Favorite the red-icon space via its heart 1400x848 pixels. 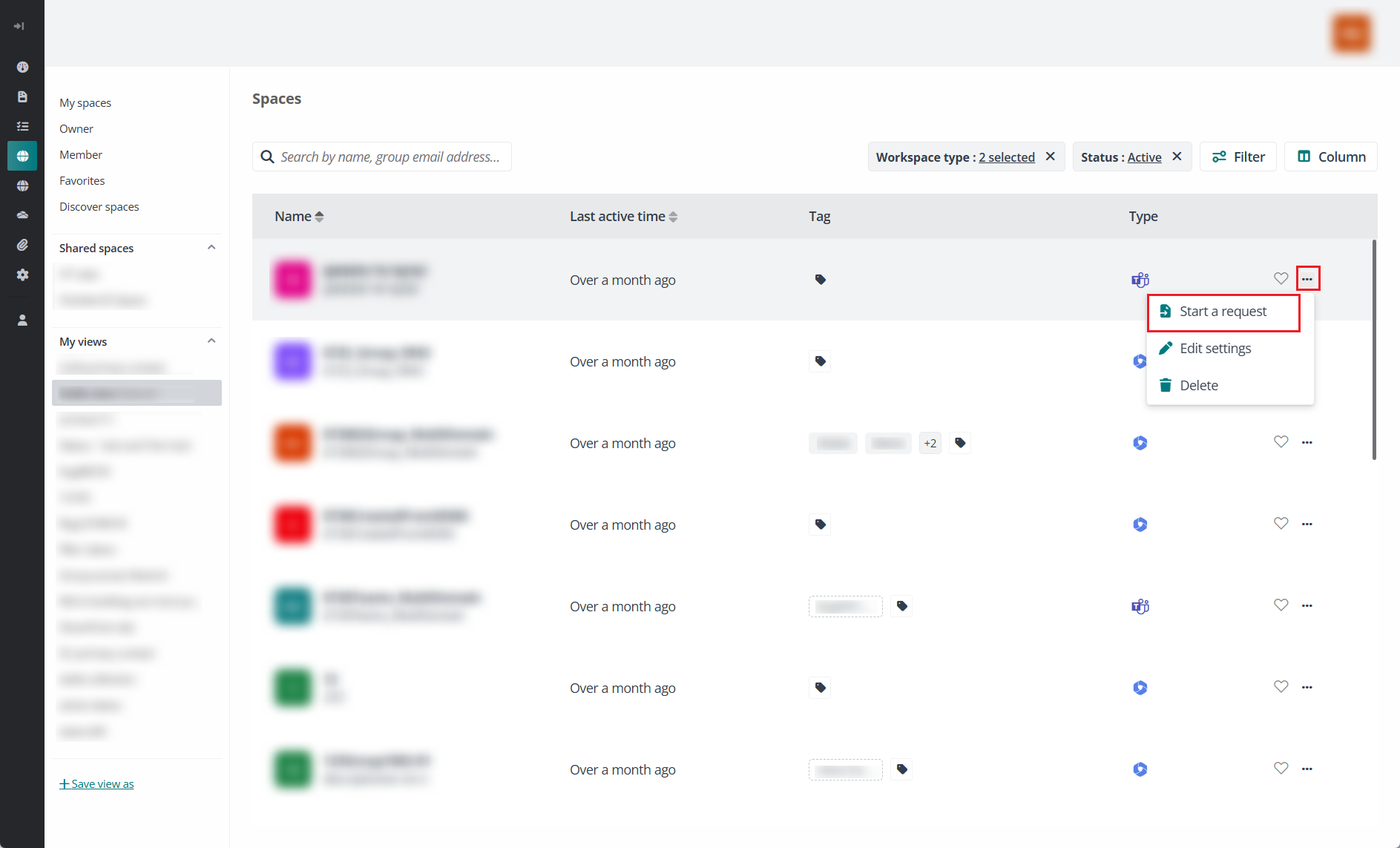[1281, 523]
